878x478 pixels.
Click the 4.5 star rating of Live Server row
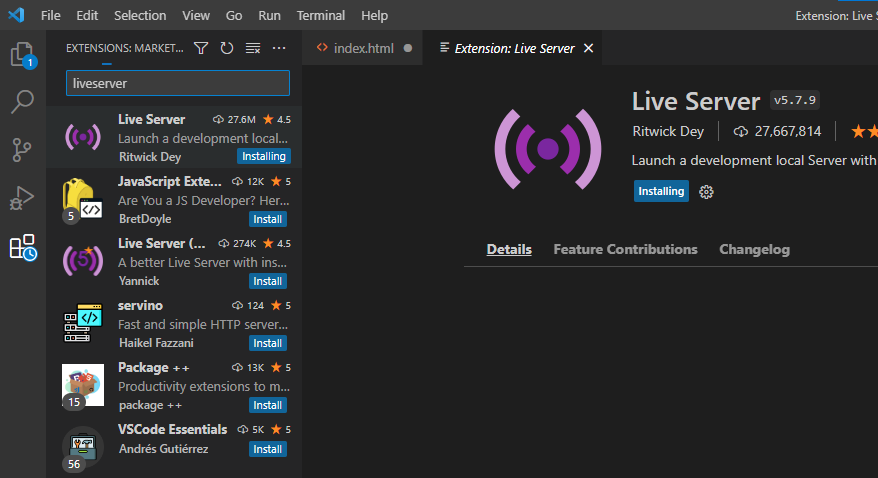coord(277,119)
